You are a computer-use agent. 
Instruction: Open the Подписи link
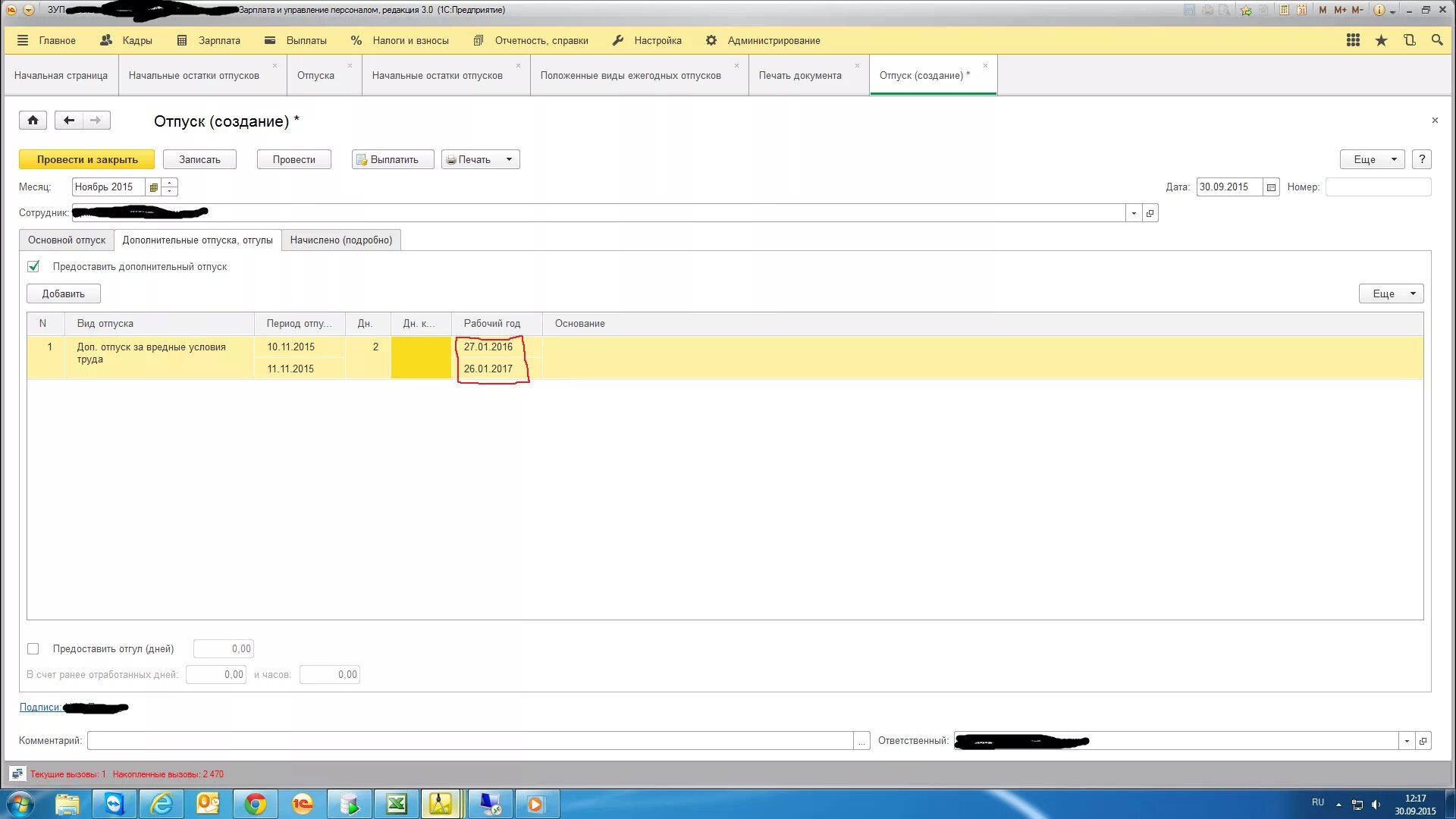(x=40, y=707)
